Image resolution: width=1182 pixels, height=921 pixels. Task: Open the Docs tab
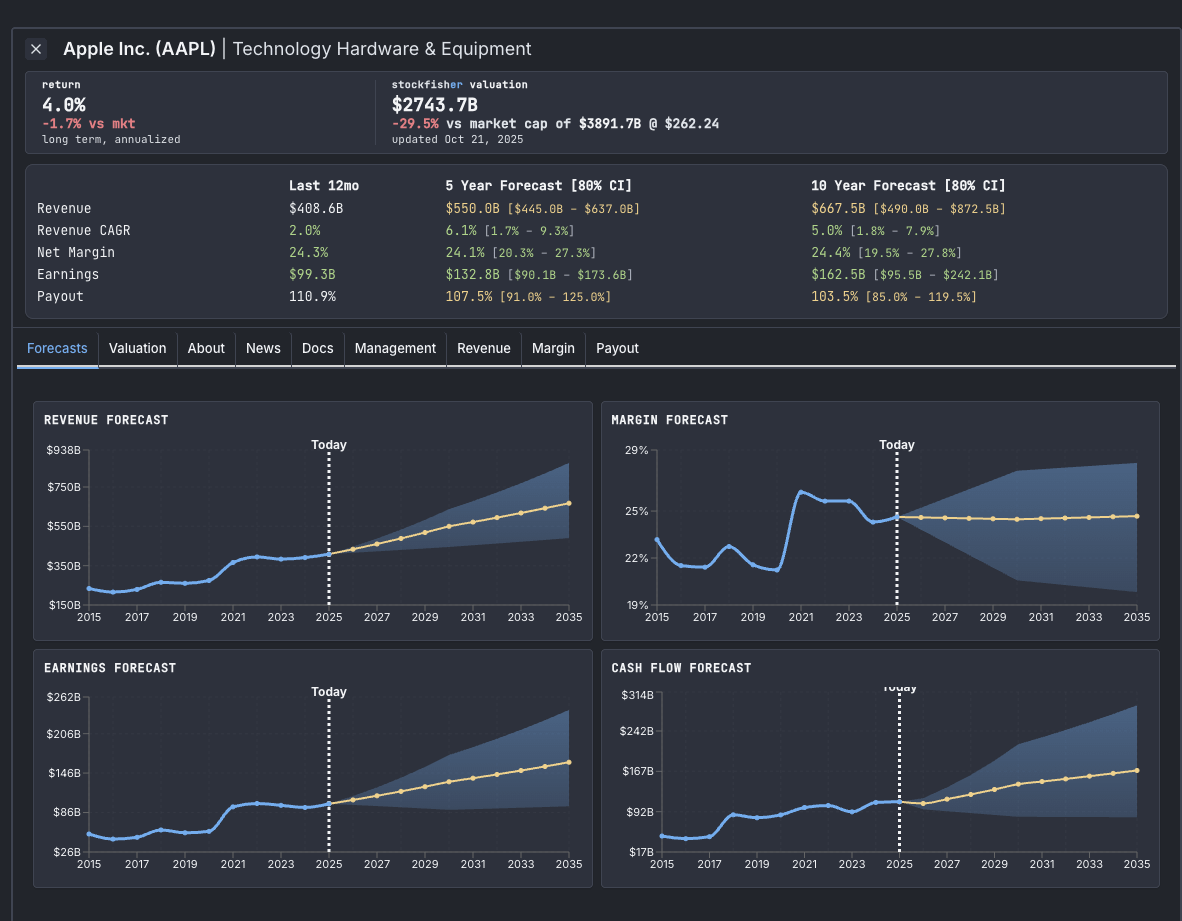317,348
